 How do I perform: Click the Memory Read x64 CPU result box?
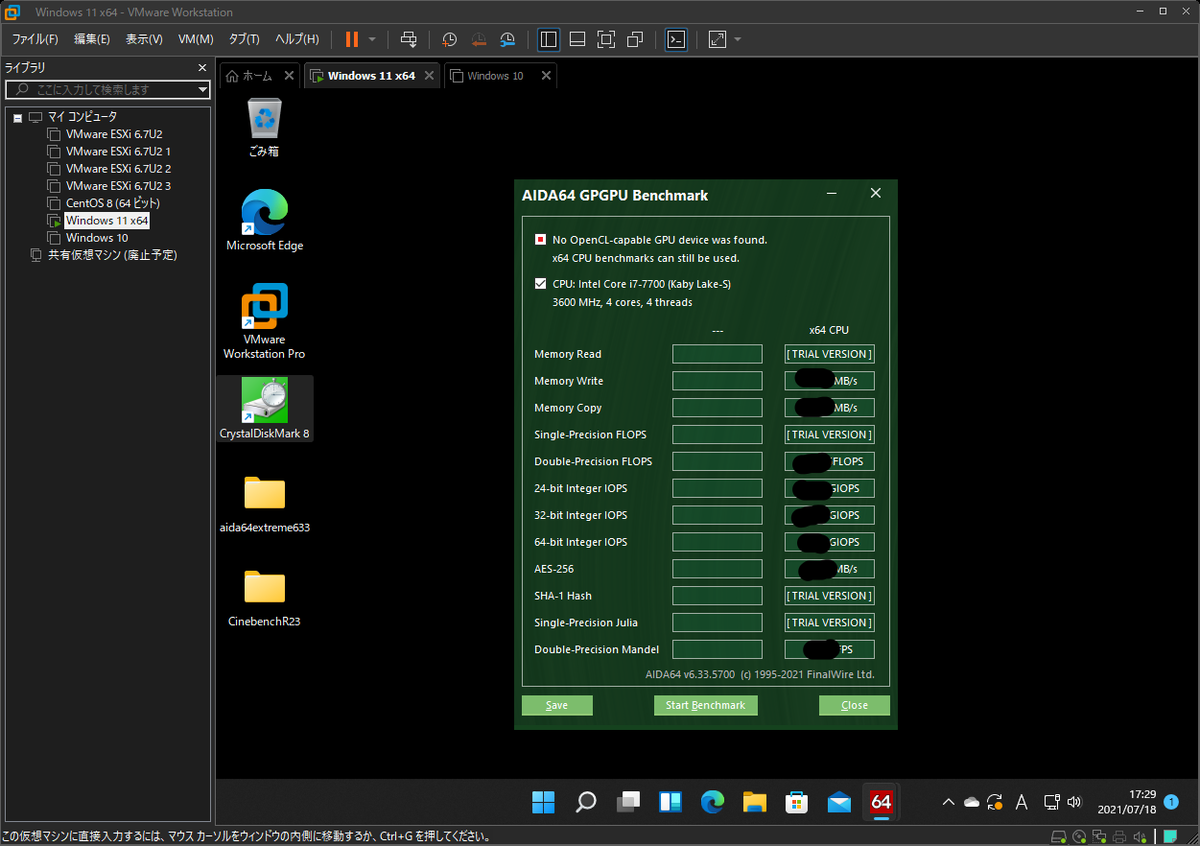pyautogui.click(x=829, y=354)
